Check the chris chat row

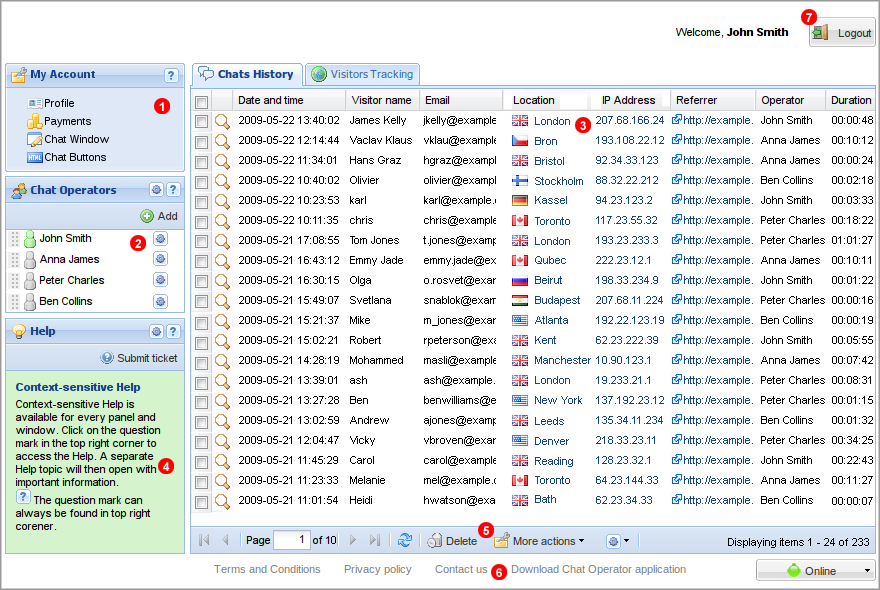point(201,221)
